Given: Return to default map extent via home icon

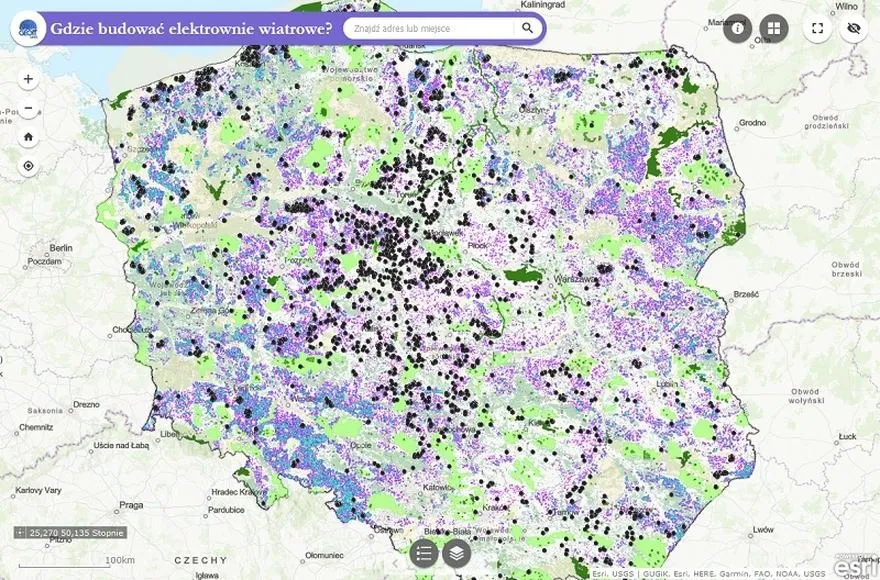Looking at the screenshot, I should (28, 137).
